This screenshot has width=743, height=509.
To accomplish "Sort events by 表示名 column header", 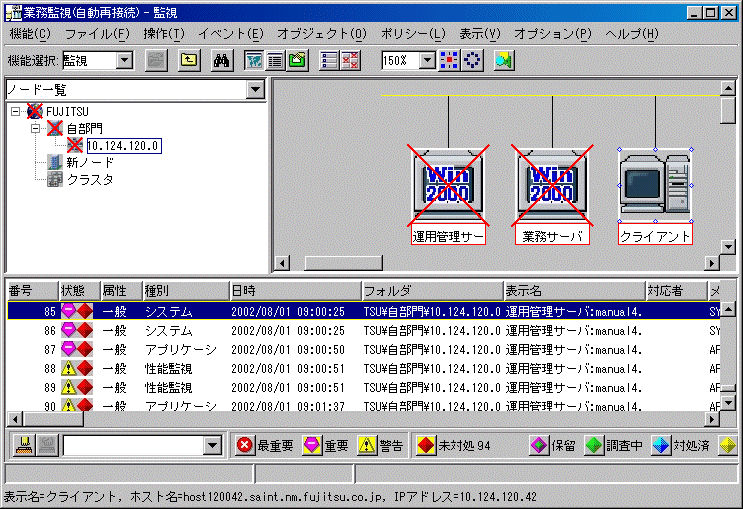I will click(x=575, y=291).
